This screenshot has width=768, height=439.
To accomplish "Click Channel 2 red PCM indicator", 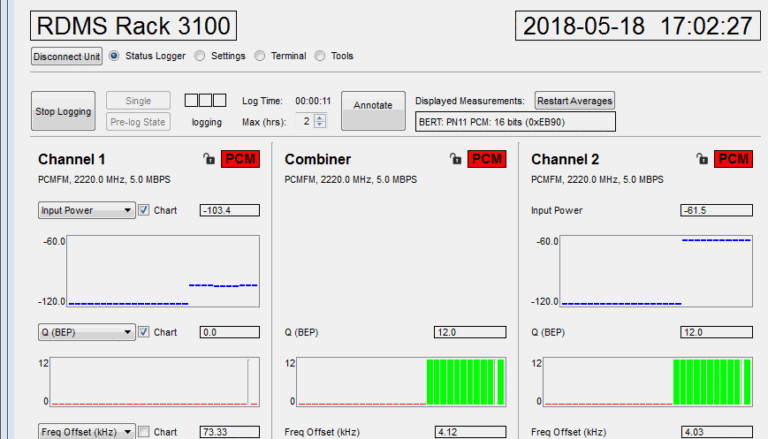I will pos(733,159).
